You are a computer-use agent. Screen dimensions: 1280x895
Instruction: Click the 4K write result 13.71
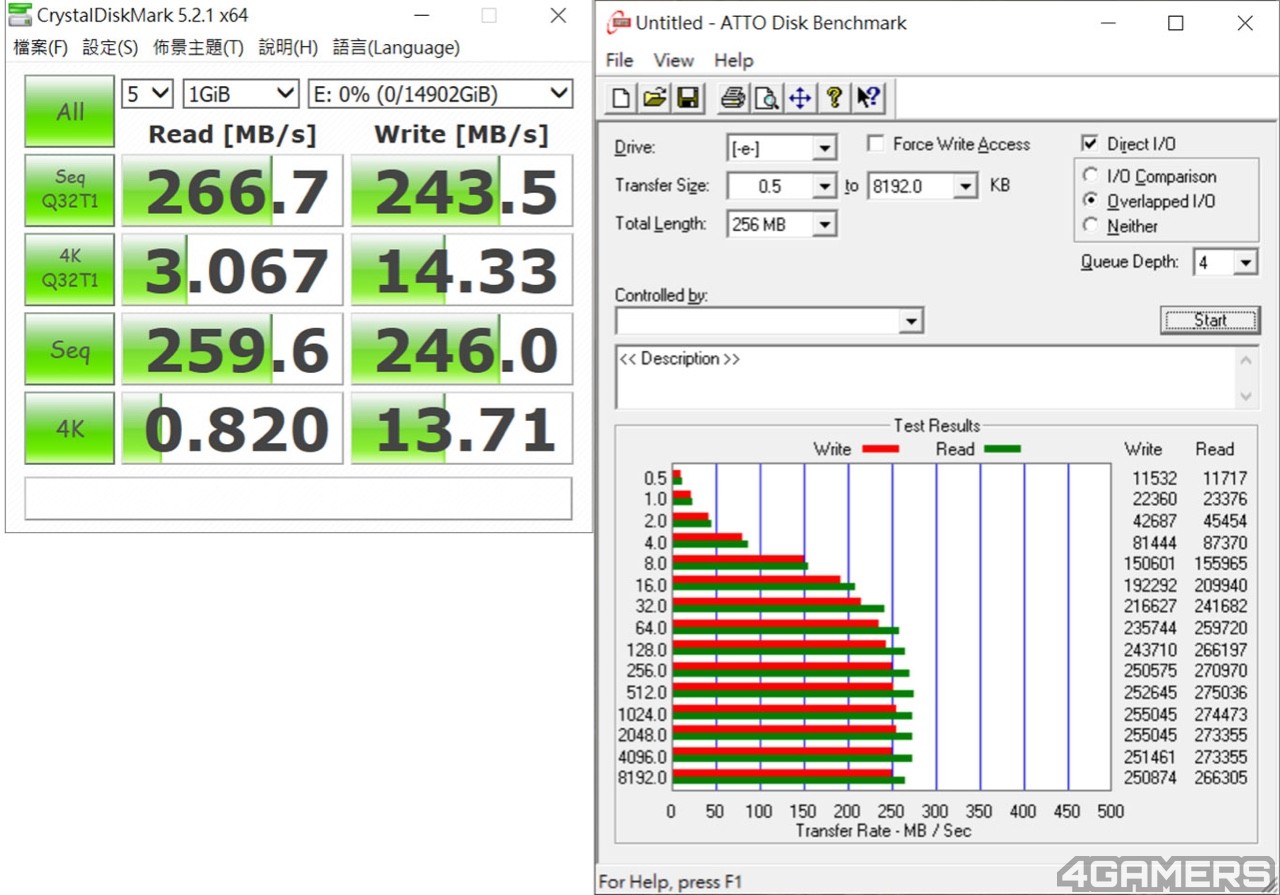[x=461, y=428]
